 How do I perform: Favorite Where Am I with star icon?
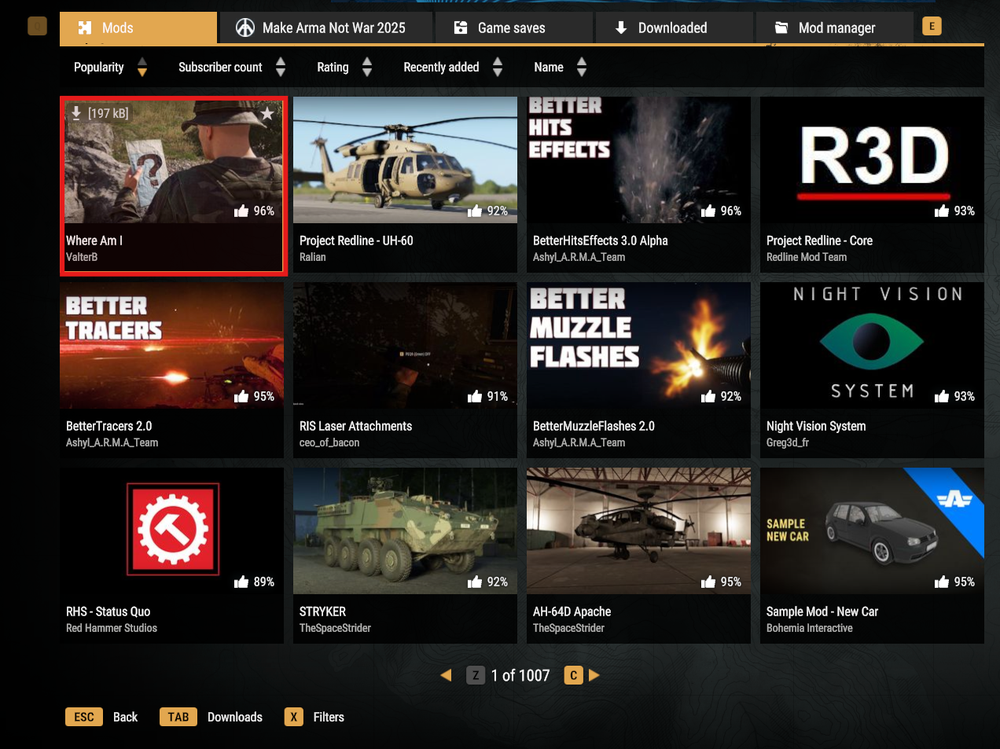pyautogui.click(x=267, y=114)
